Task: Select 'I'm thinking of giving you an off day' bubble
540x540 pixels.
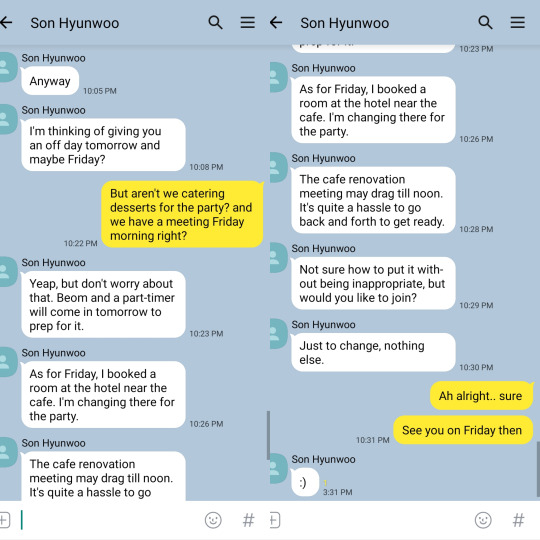Action: 103,145
